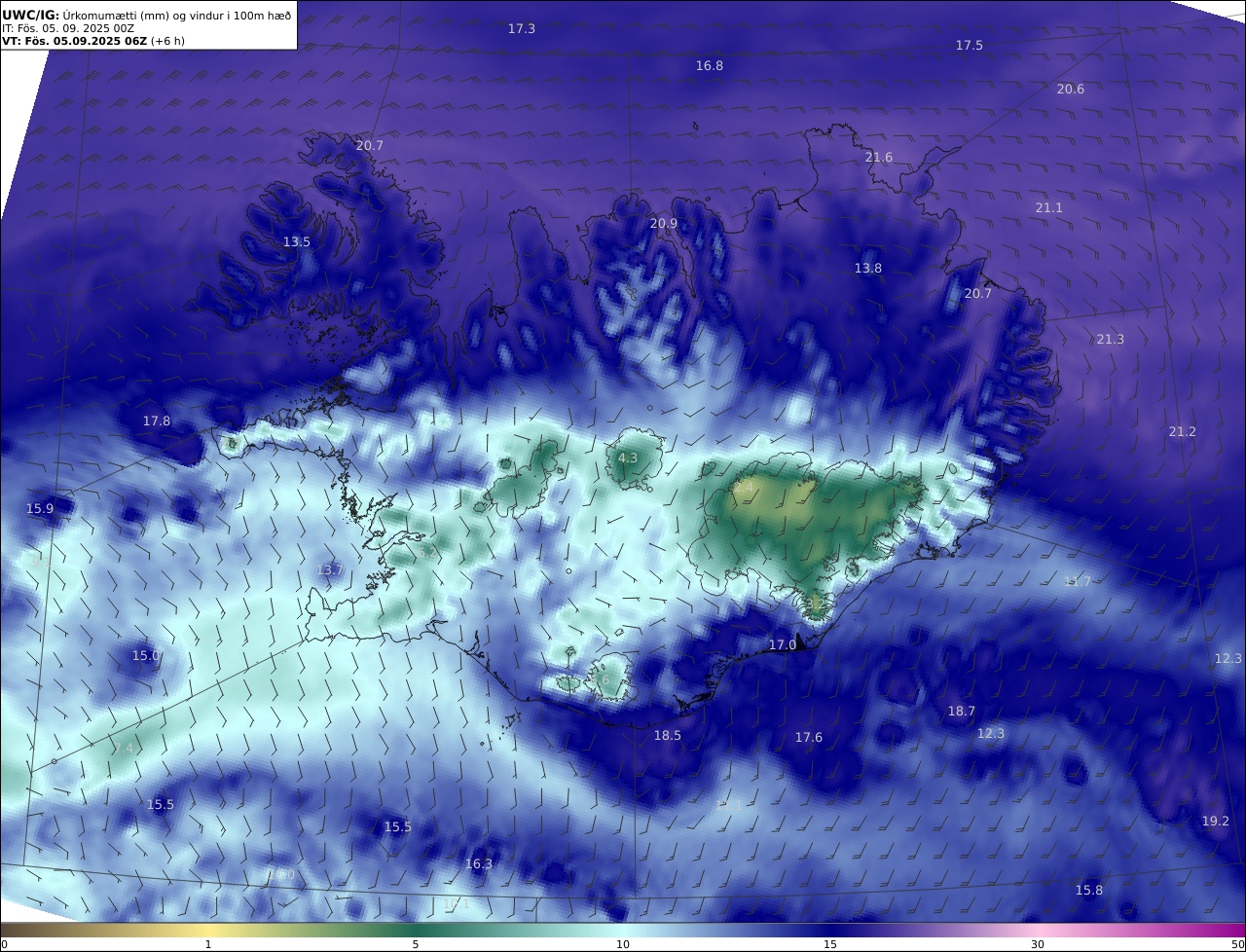This screenshot has height=952, width=1246.
Task: Click the 15.0 value label
Action: pyautogui.click(x=146, y=656)
